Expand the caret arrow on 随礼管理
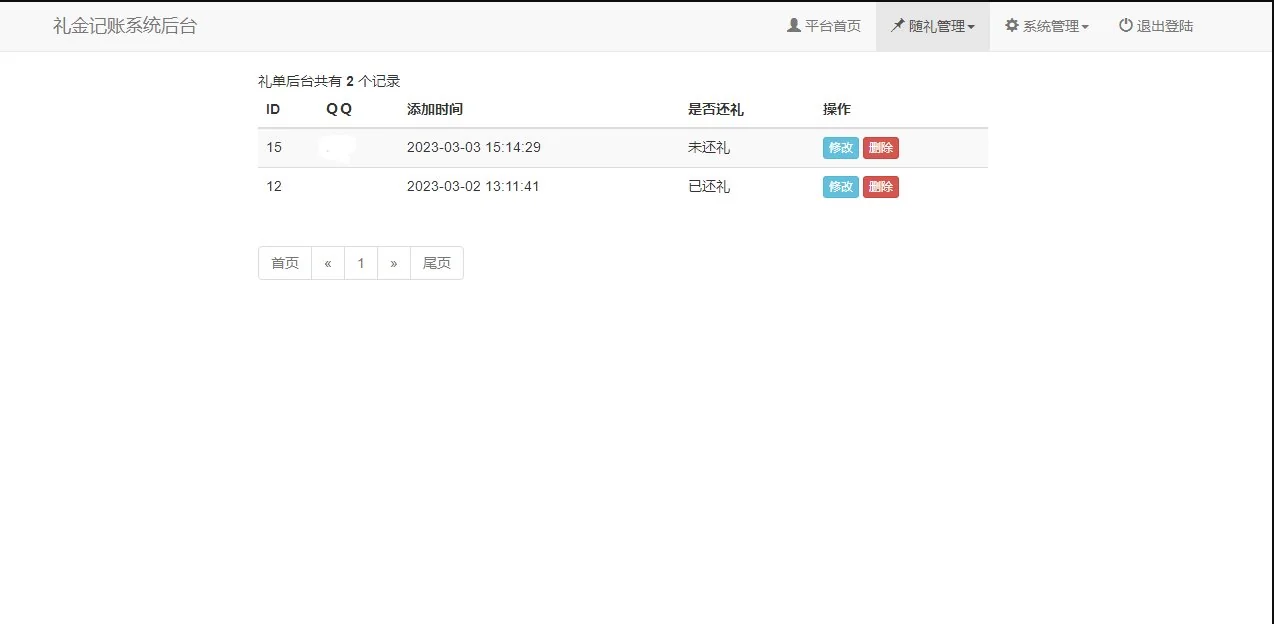 (971, 26)
